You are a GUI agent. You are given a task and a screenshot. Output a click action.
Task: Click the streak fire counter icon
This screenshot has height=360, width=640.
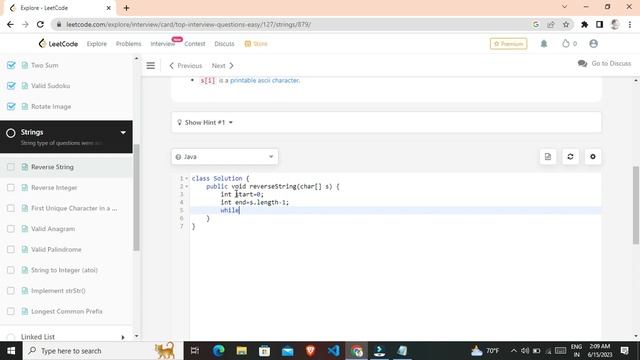(566, 44)
